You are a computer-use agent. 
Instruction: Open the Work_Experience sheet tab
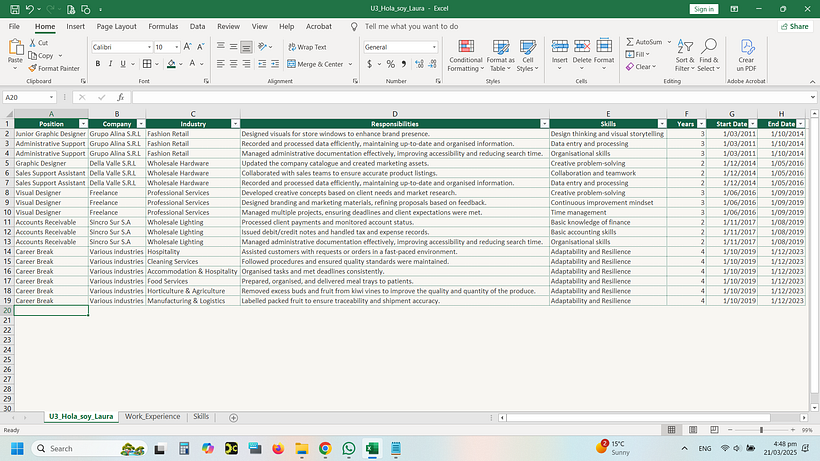click(152, 416)
